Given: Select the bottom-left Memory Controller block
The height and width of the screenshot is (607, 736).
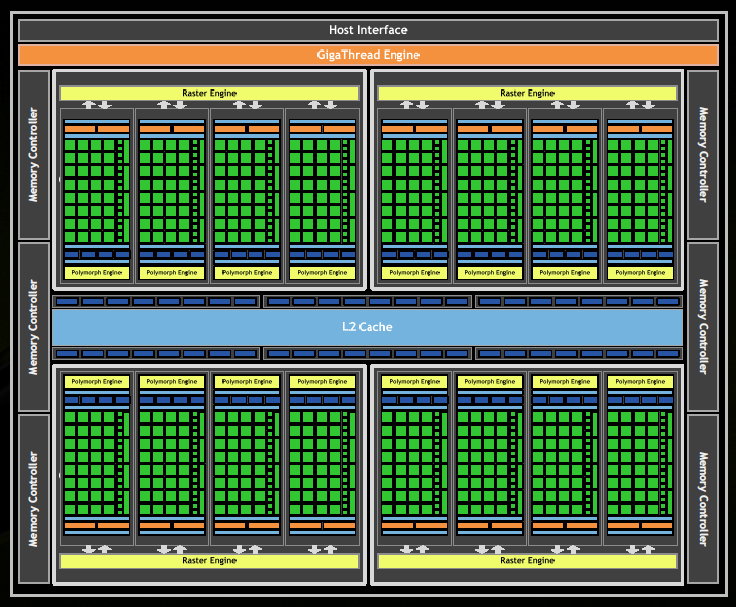Looking at the screenshot, I should point(33,498).
